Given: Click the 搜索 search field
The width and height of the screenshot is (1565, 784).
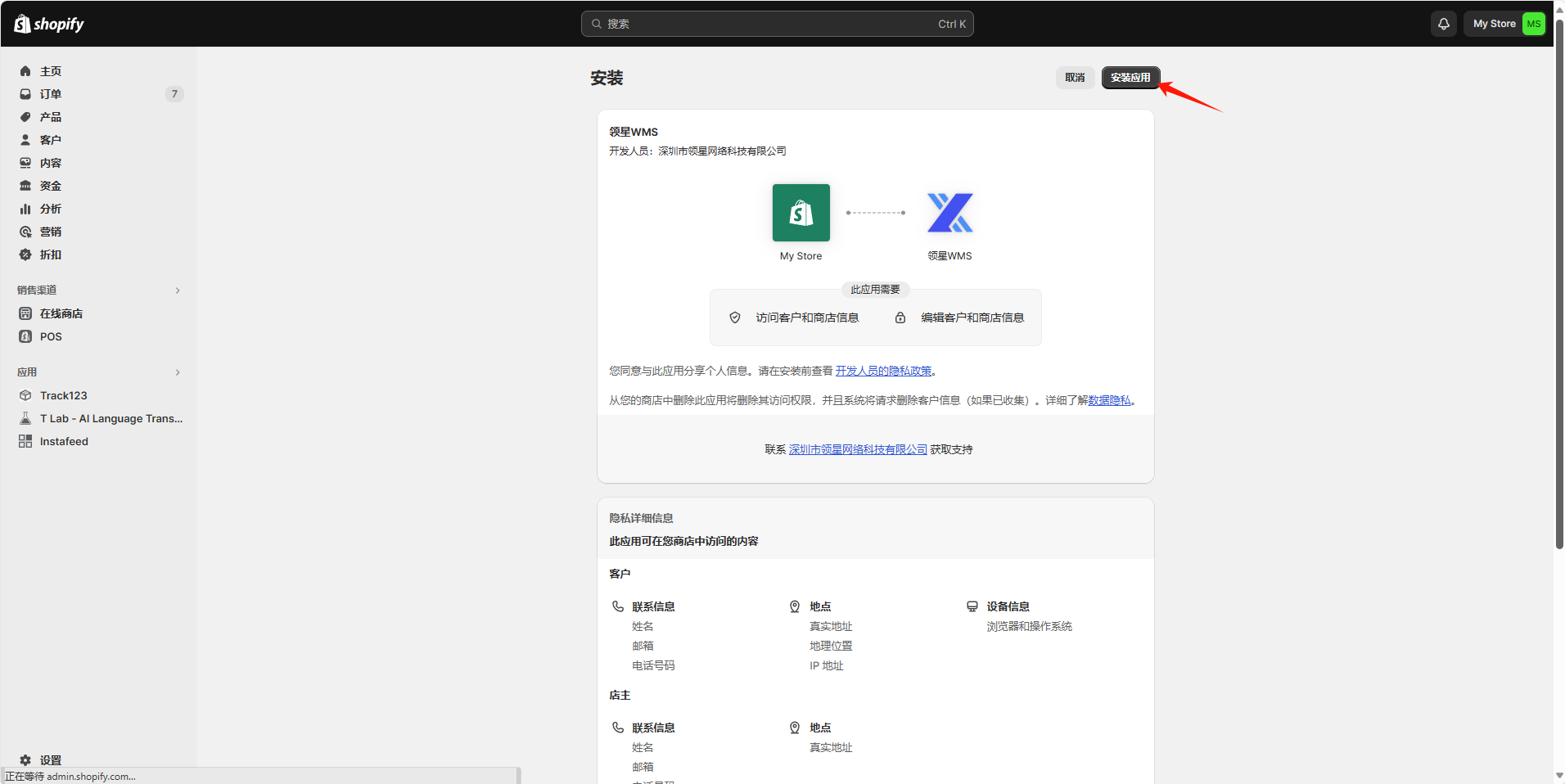Looking at the screenshot, I should (x=777, y=24).
